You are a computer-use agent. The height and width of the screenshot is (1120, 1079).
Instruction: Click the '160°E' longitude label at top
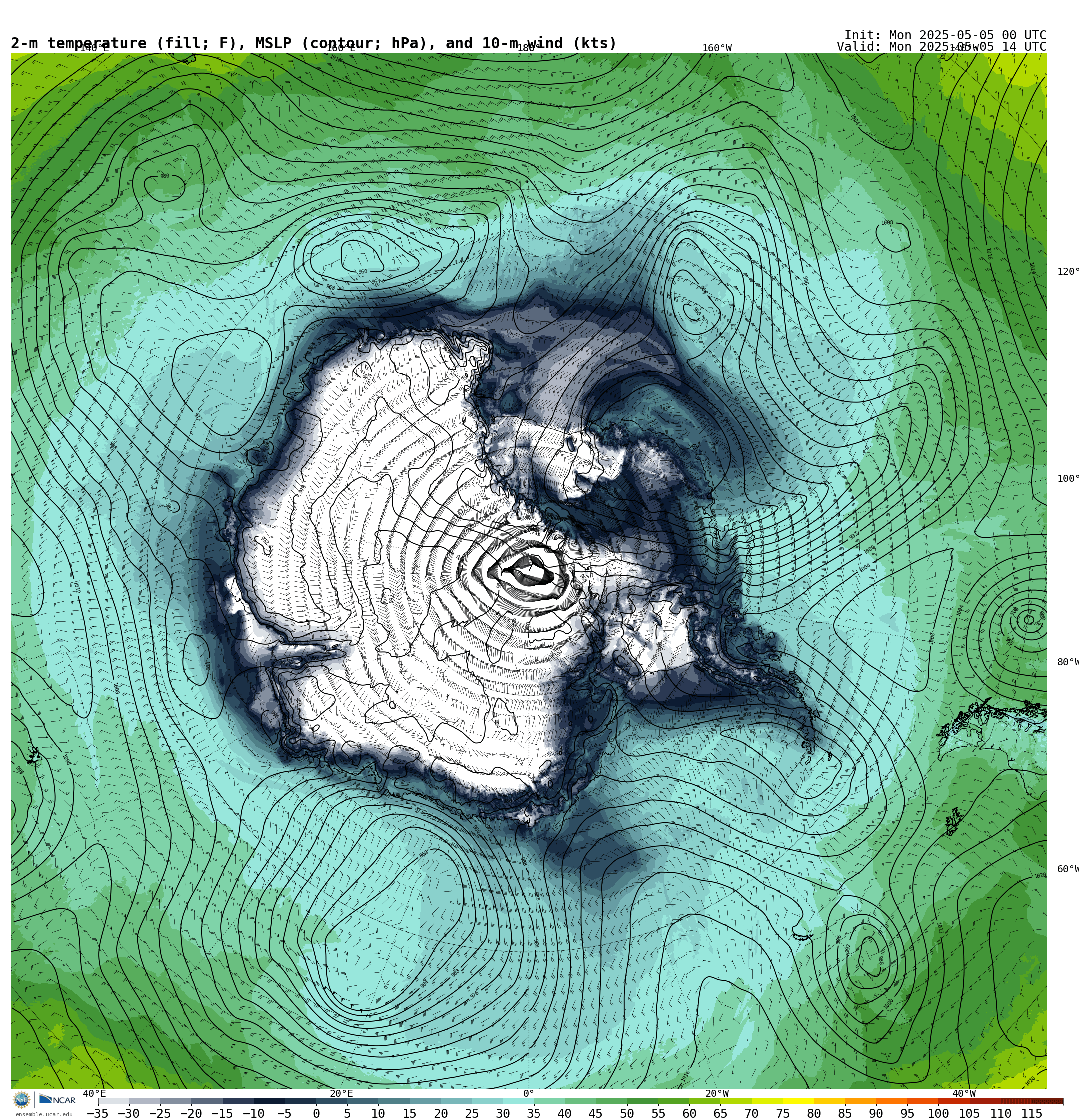click(341, 48)
